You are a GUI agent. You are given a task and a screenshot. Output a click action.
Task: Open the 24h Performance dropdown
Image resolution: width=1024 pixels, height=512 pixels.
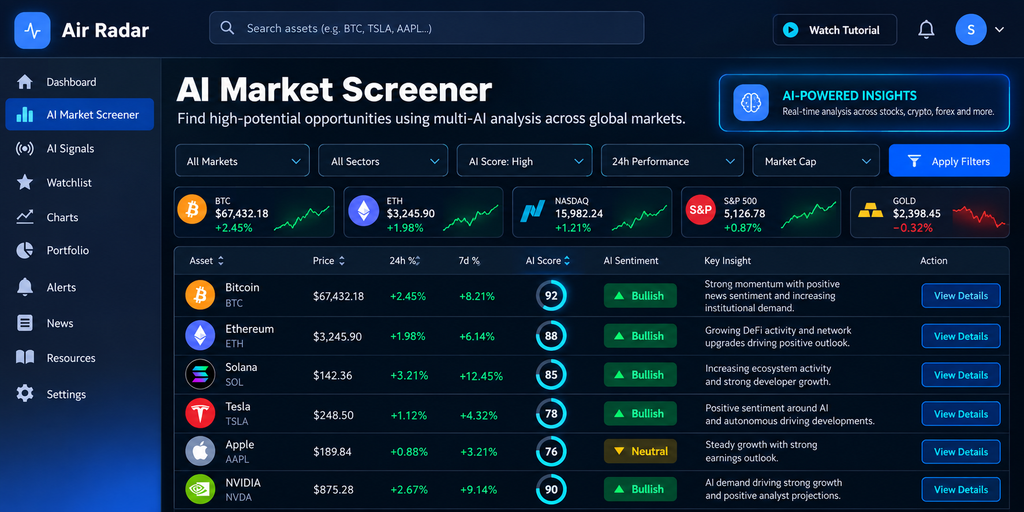672,161
